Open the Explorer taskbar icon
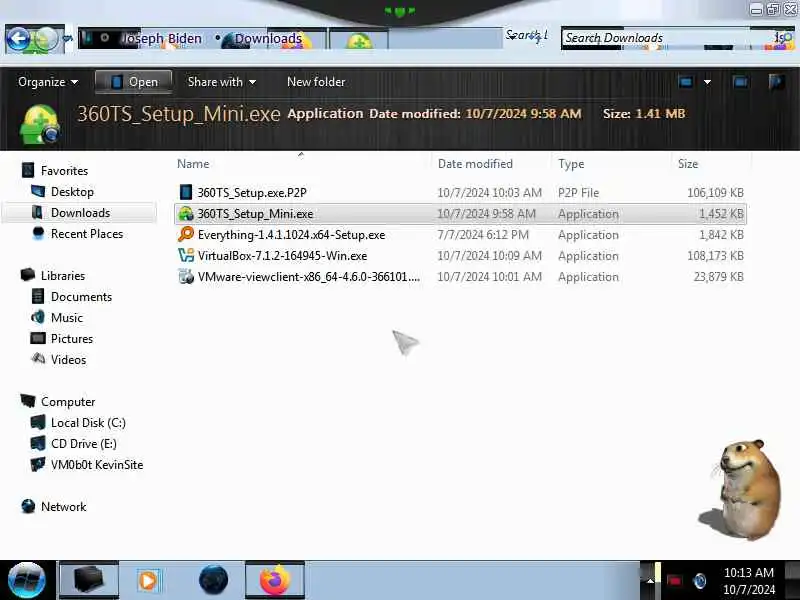 click(89, 580)
